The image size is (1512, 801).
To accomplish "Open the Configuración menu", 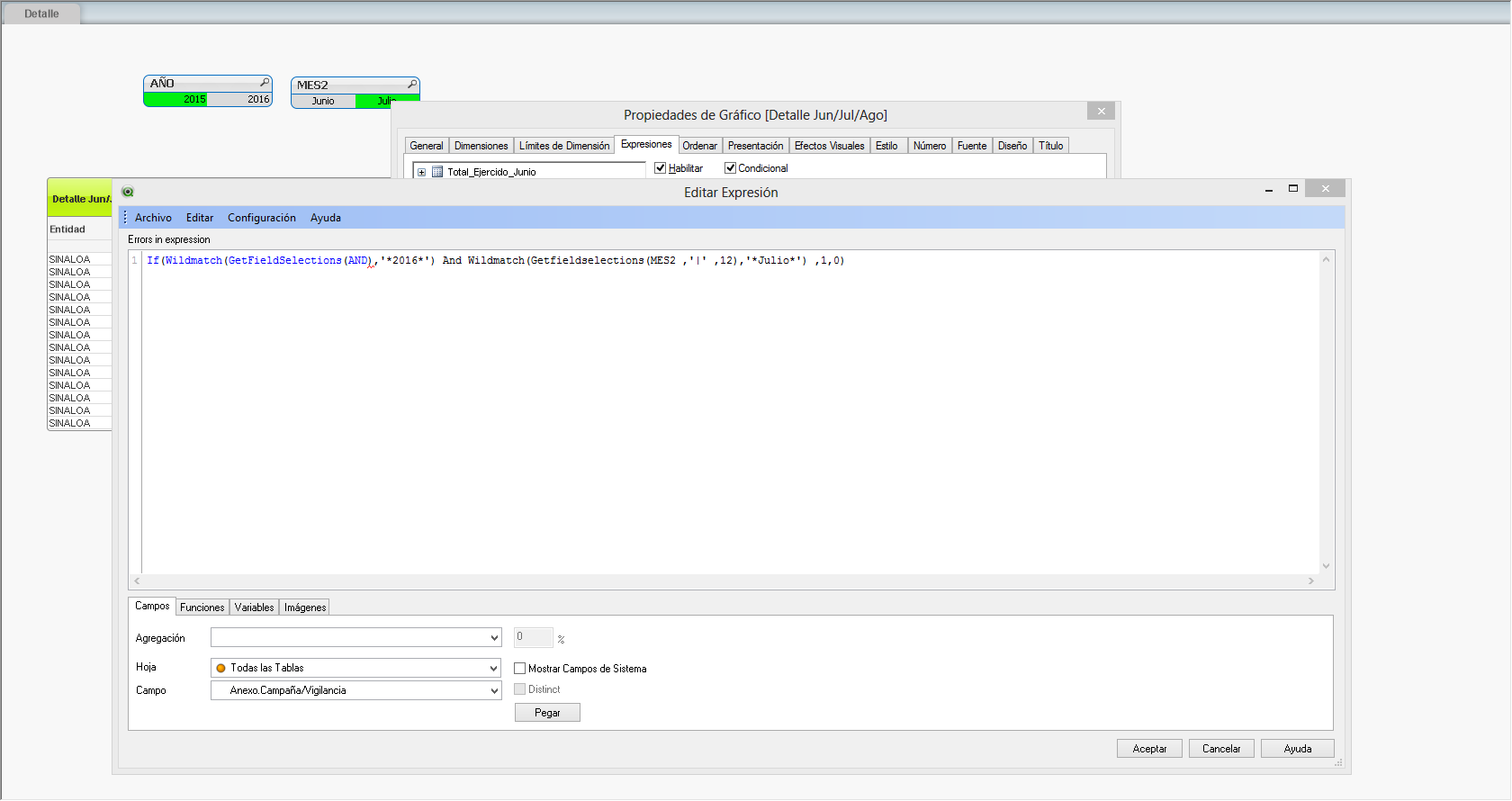I will click(262, 218).
